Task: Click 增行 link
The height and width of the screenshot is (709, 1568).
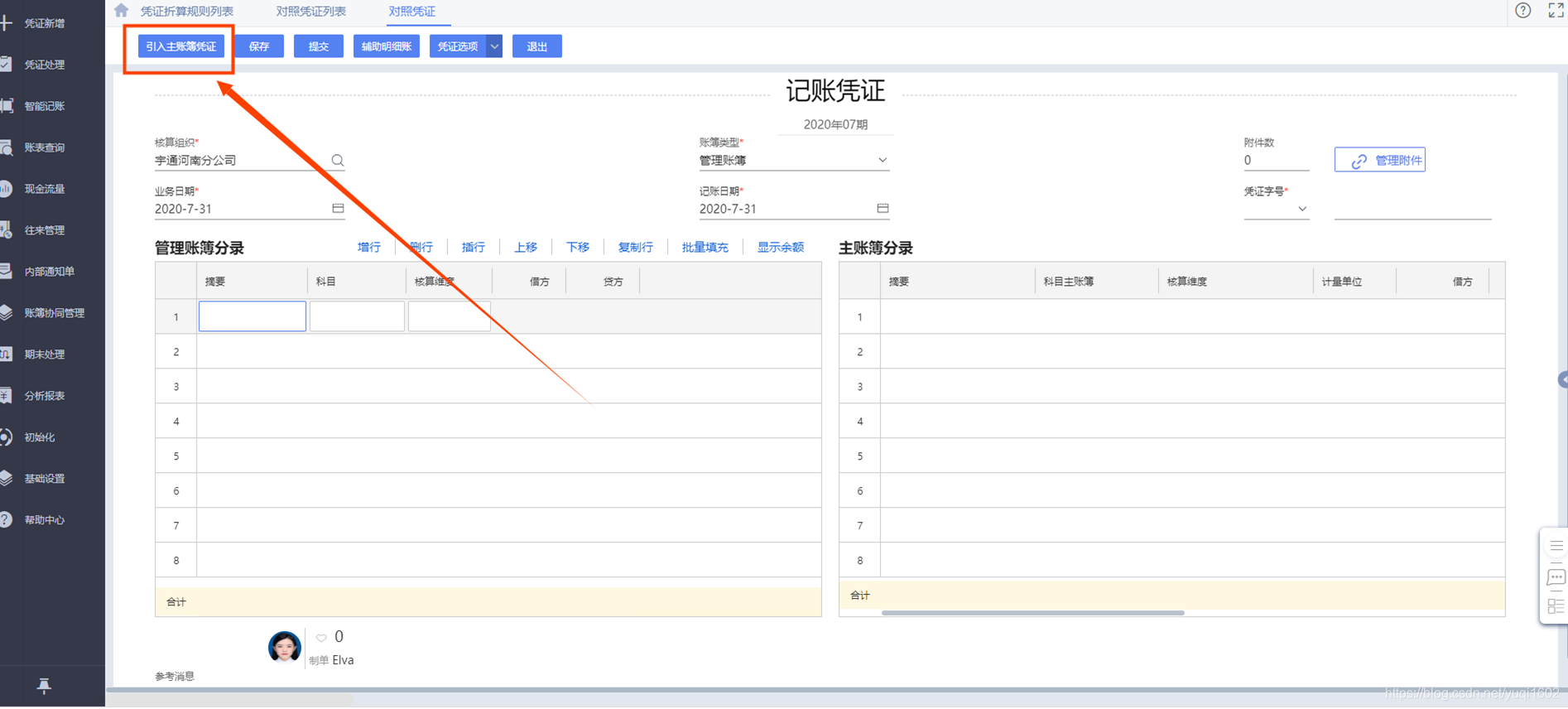Action: click(369, 247)
